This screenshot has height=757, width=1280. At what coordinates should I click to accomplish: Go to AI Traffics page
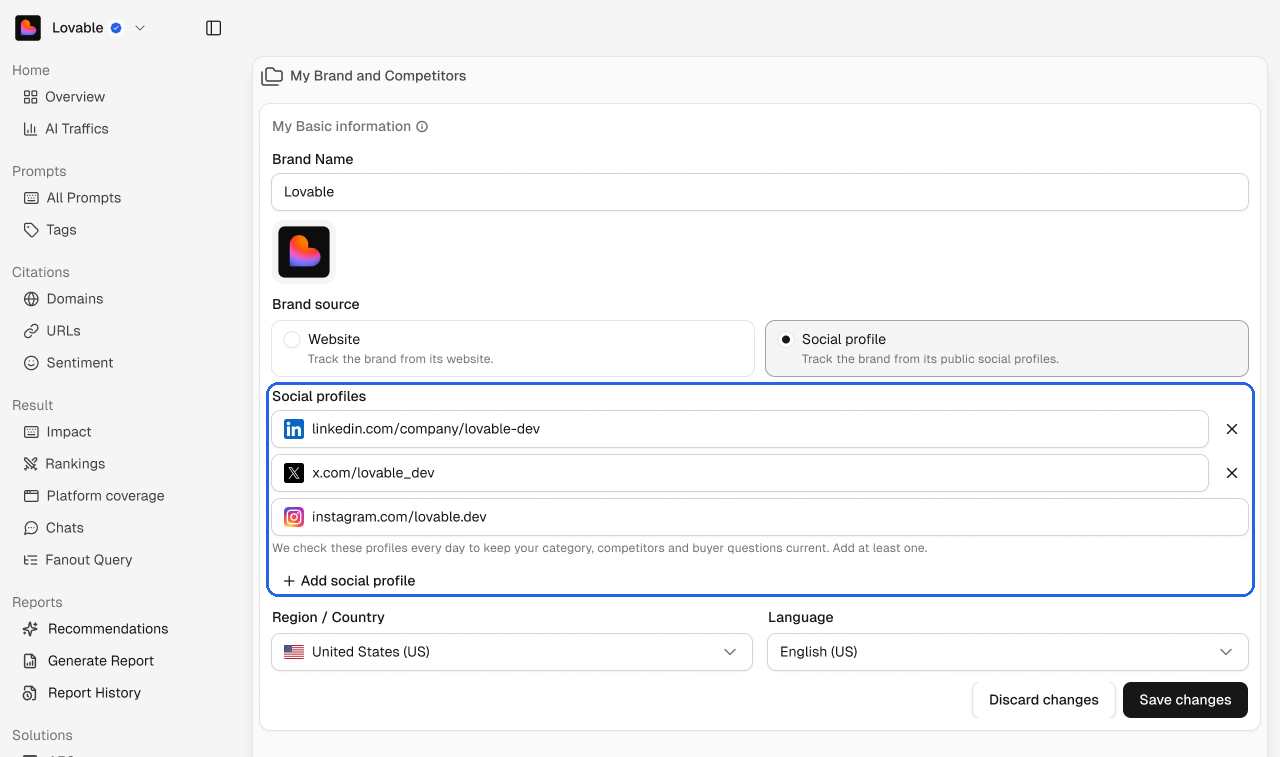[x=66, y=129]
